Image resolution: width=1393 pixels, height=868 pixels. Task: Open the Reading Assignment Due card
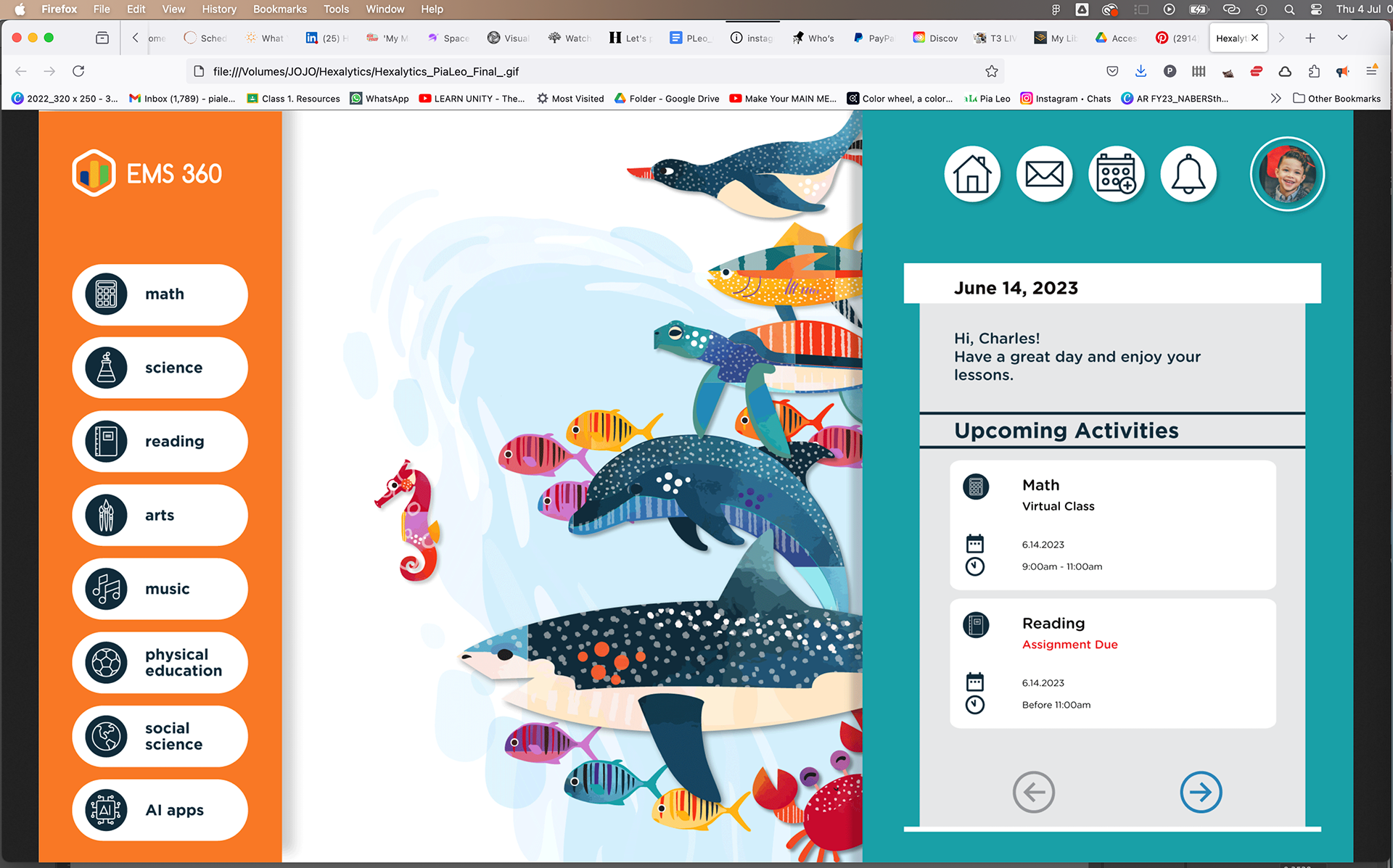coord(1112,663)
